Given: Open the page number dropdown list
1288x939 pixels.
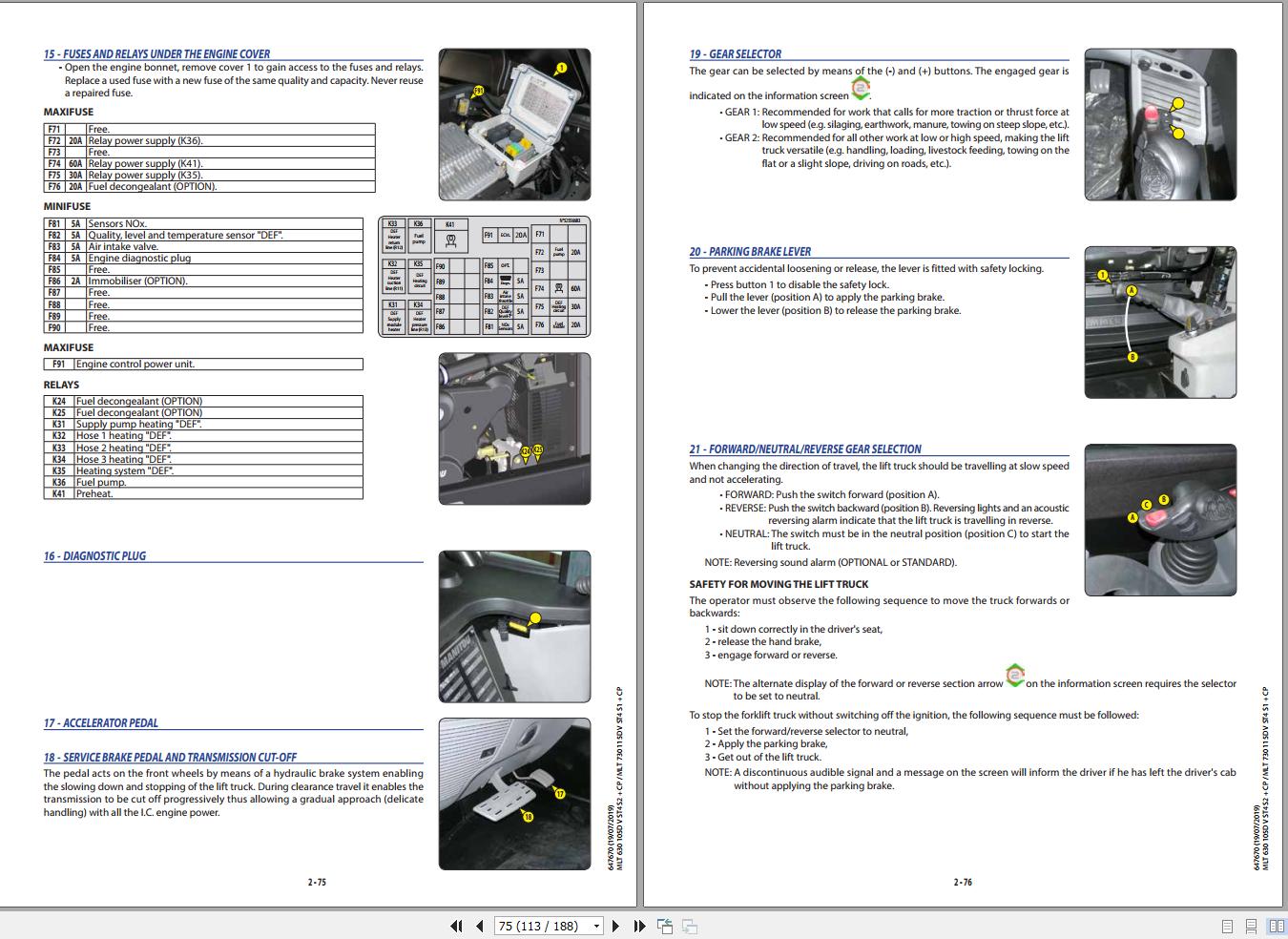Looking at the screenshot, I should 596,926.
